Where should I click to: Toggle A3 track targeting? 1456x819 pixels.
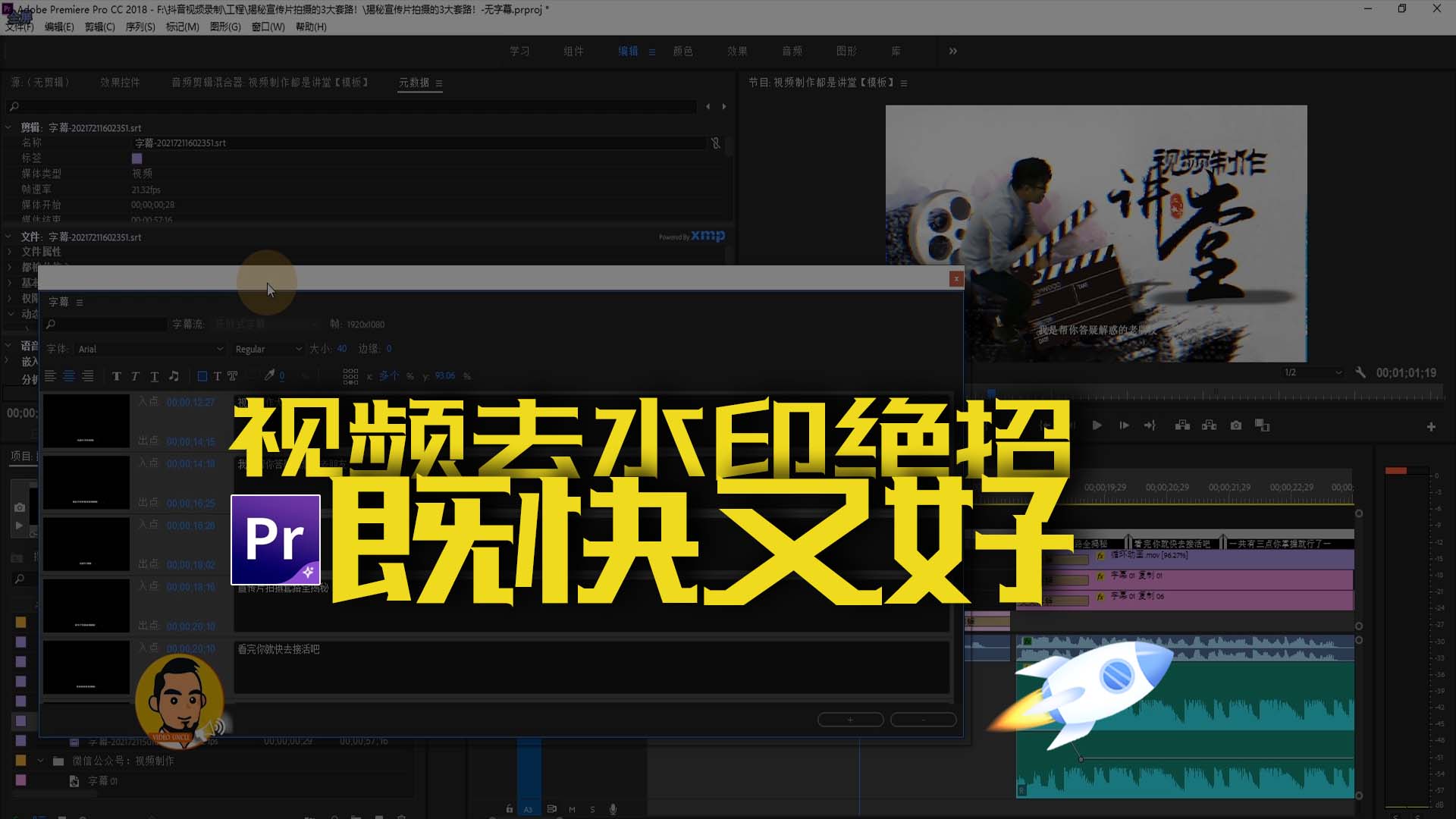pos(529,809)
